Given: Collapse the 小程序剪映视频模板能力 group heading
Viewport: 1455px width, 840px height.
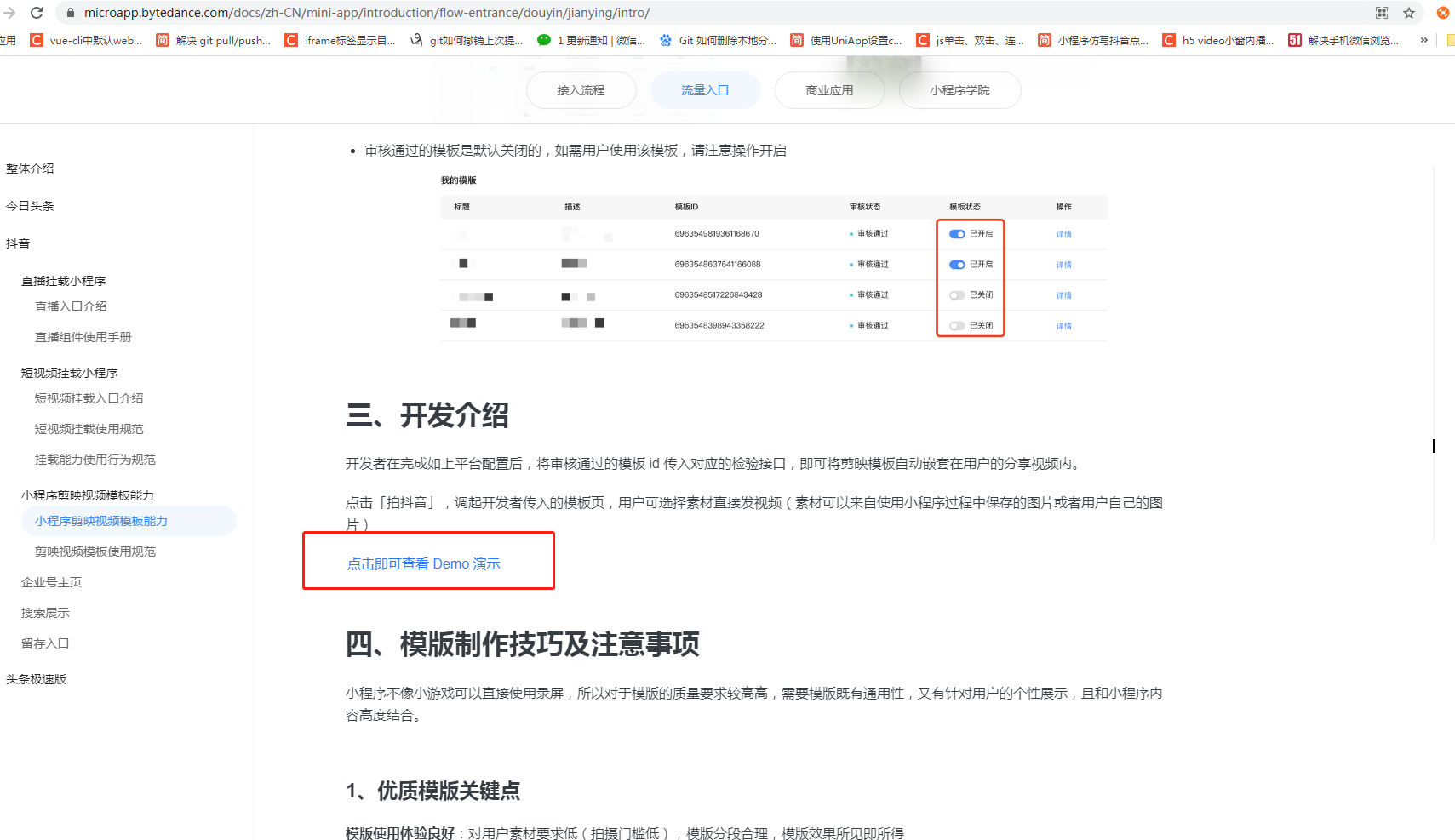Looking at the screenshot, I should coord(88,495).
